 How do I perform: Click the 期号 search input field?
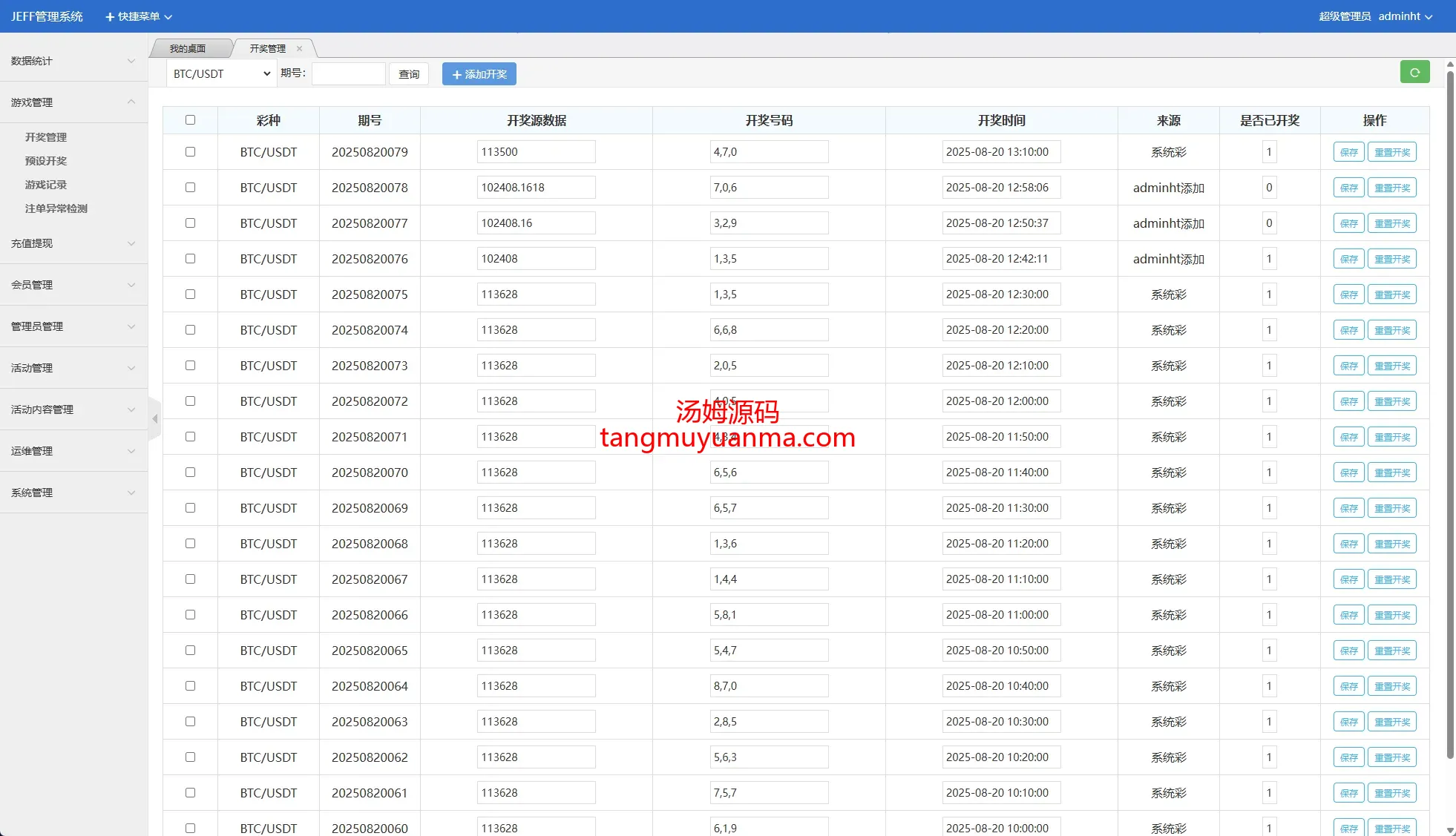pyautogui.click(x=348, y=74)
